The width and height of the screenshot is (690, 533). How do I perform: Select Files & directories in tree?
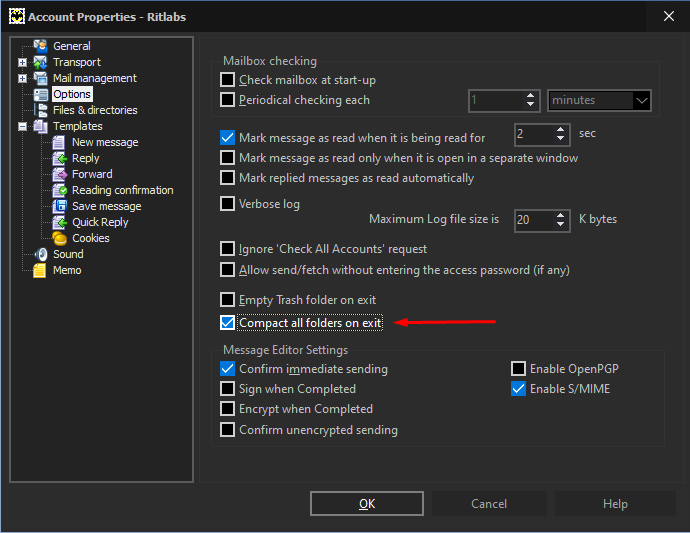[x=95, y=110]
